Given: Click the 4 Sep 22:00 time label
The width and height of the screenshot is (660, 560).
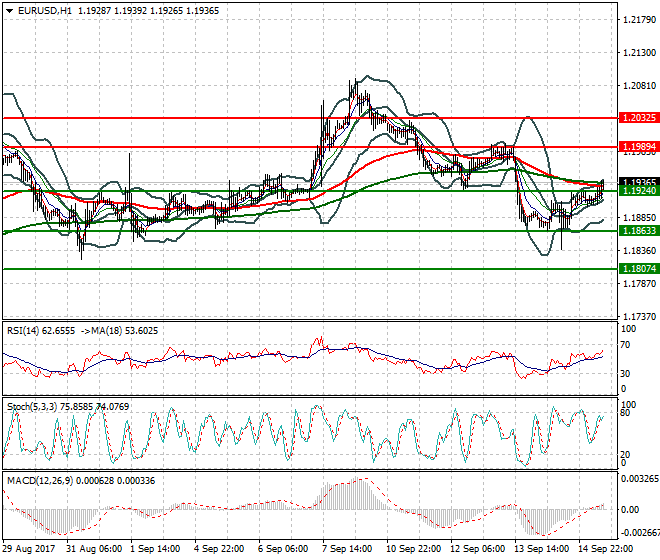Looking at the screenshot, I should click(219, 549).
